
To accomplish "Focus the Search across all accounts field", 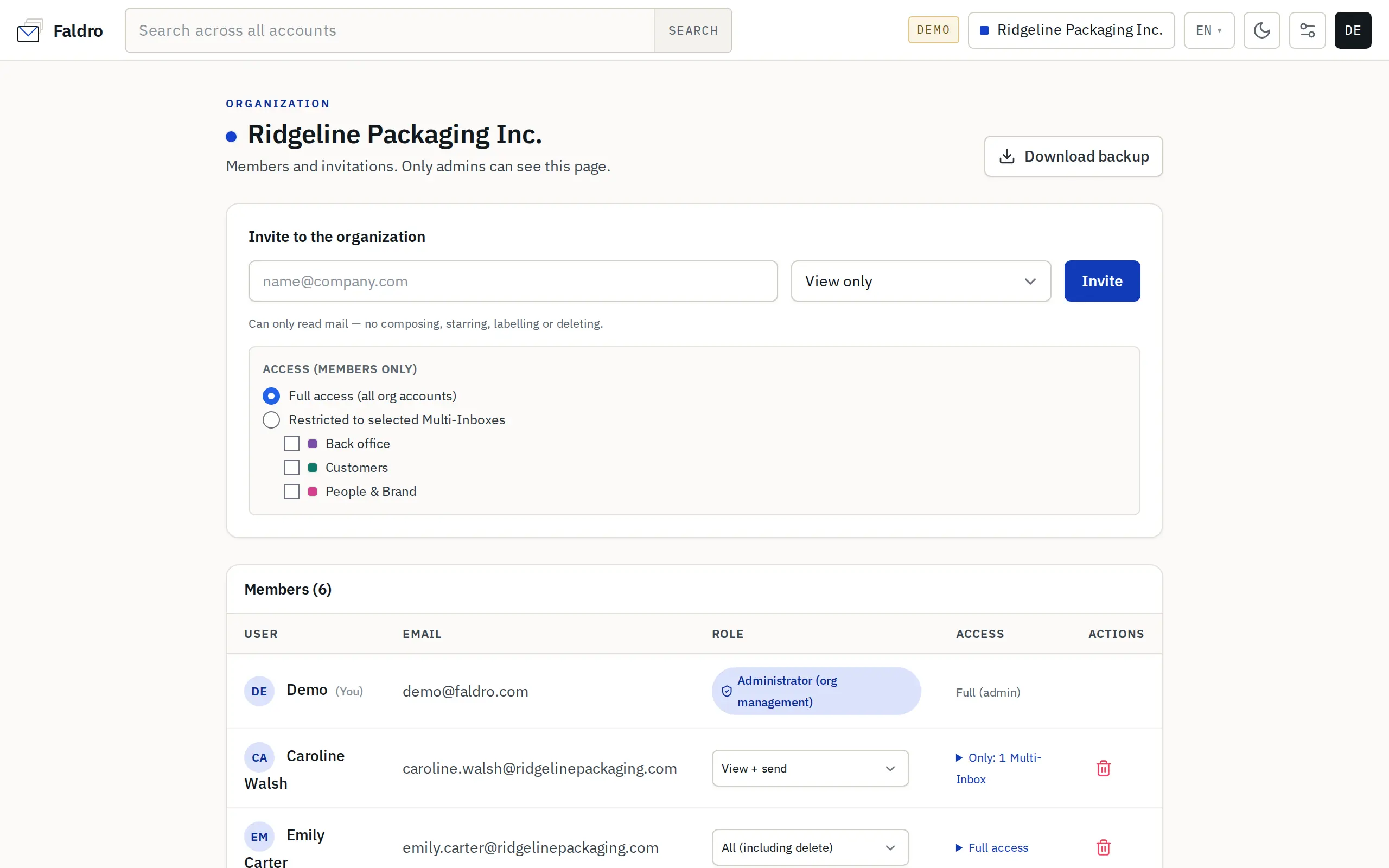I will (x=390, y=30).
